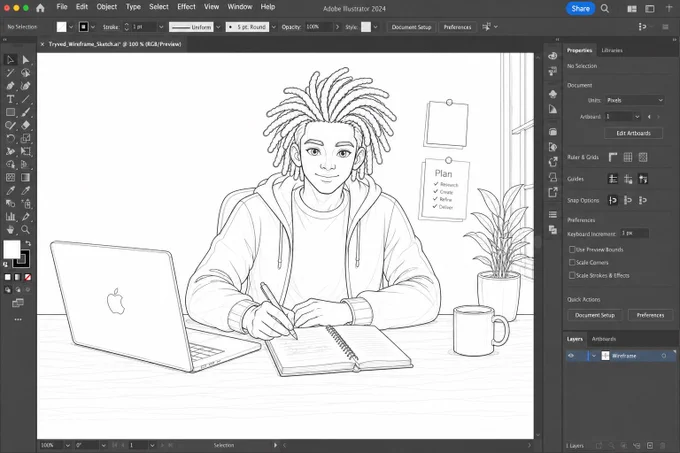680x453 pixels.
Task: Create New Layer icon in Layers panel
Action: (x=650, y=446)
